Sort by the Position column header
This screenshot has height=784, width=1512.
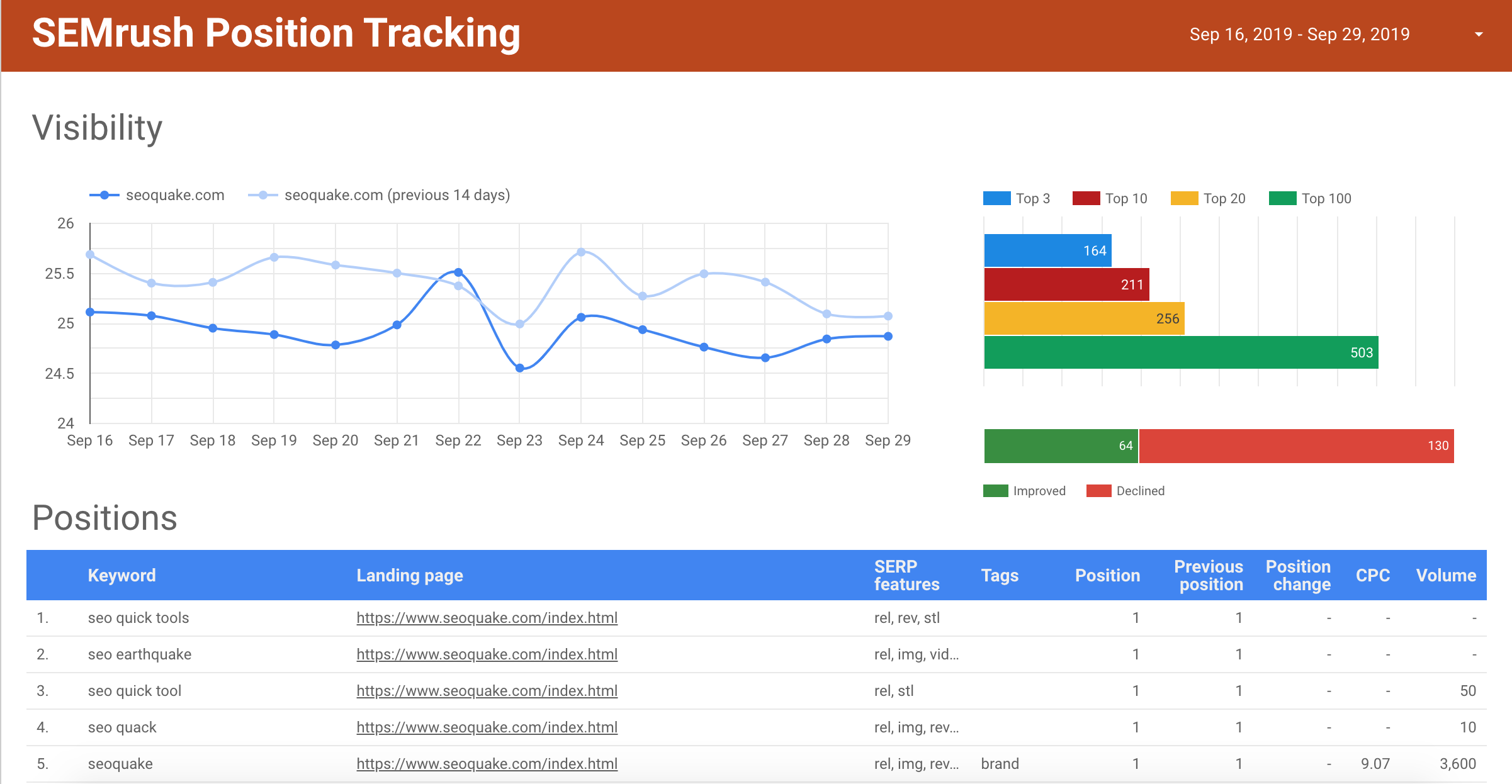pos(1107,575)
